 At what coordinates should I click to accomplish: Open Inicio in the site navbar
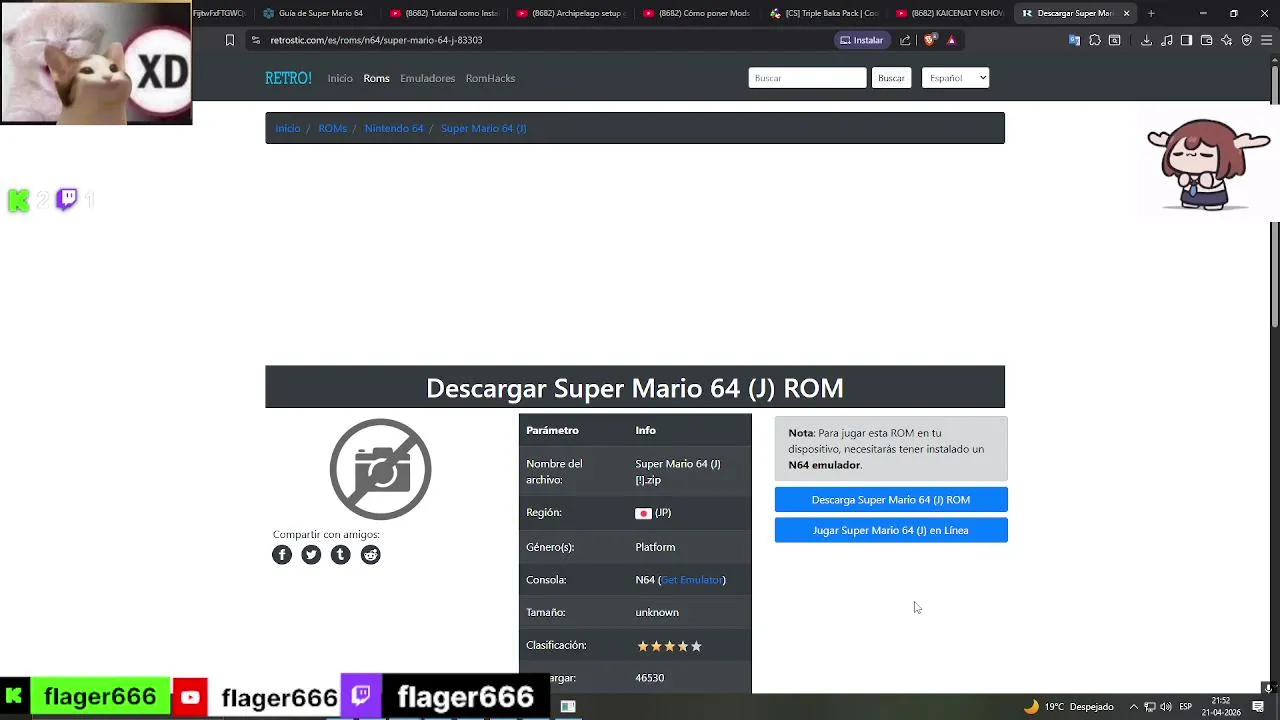tap(340, 78)
